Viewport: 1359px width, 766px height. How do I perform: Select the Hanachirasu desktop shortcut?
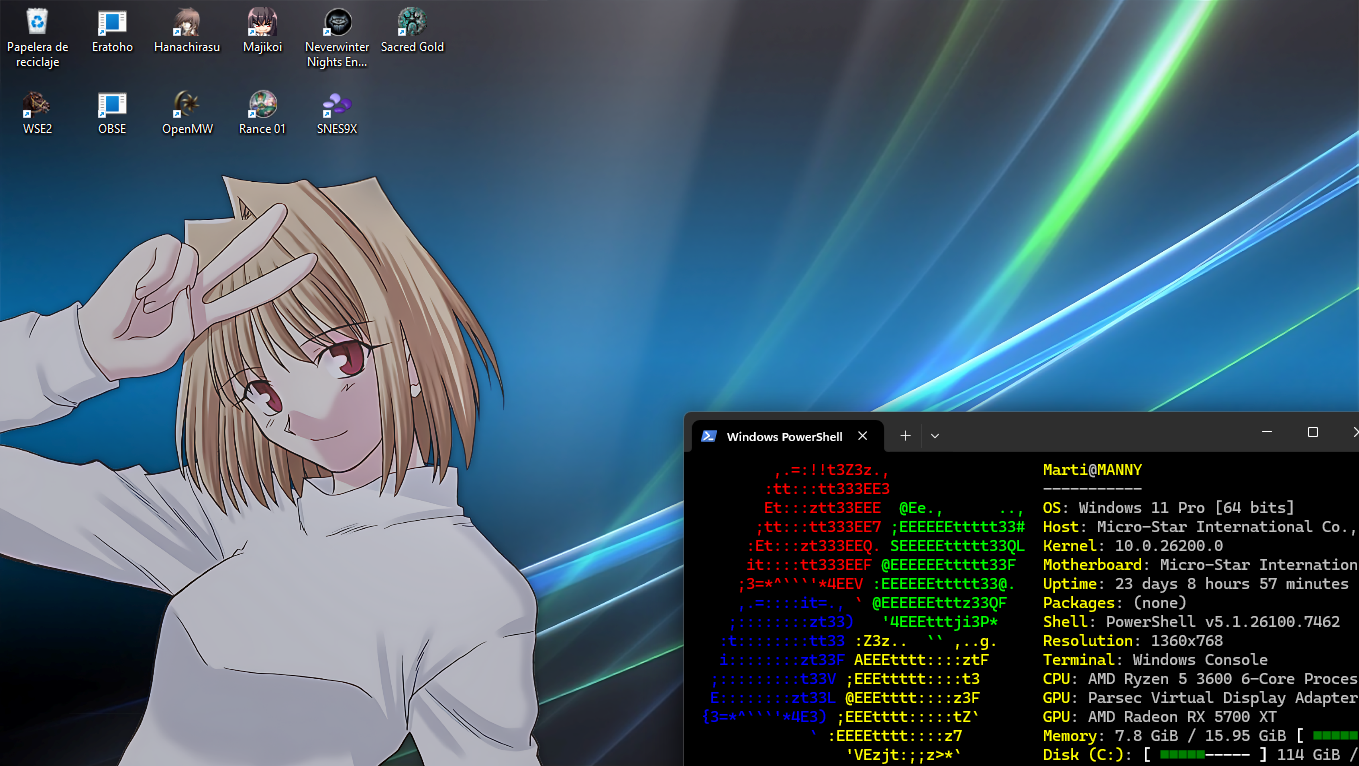pos(187,31)
